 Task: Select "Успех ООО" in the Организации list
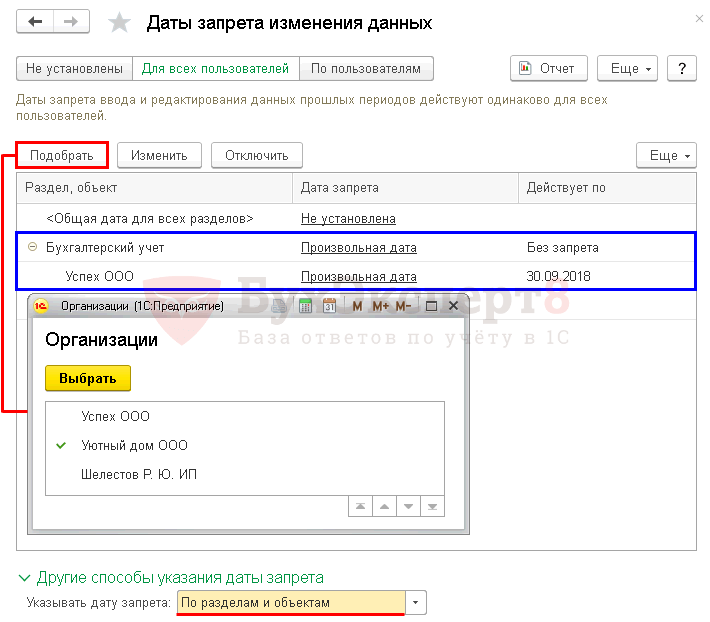coord(245,416)
